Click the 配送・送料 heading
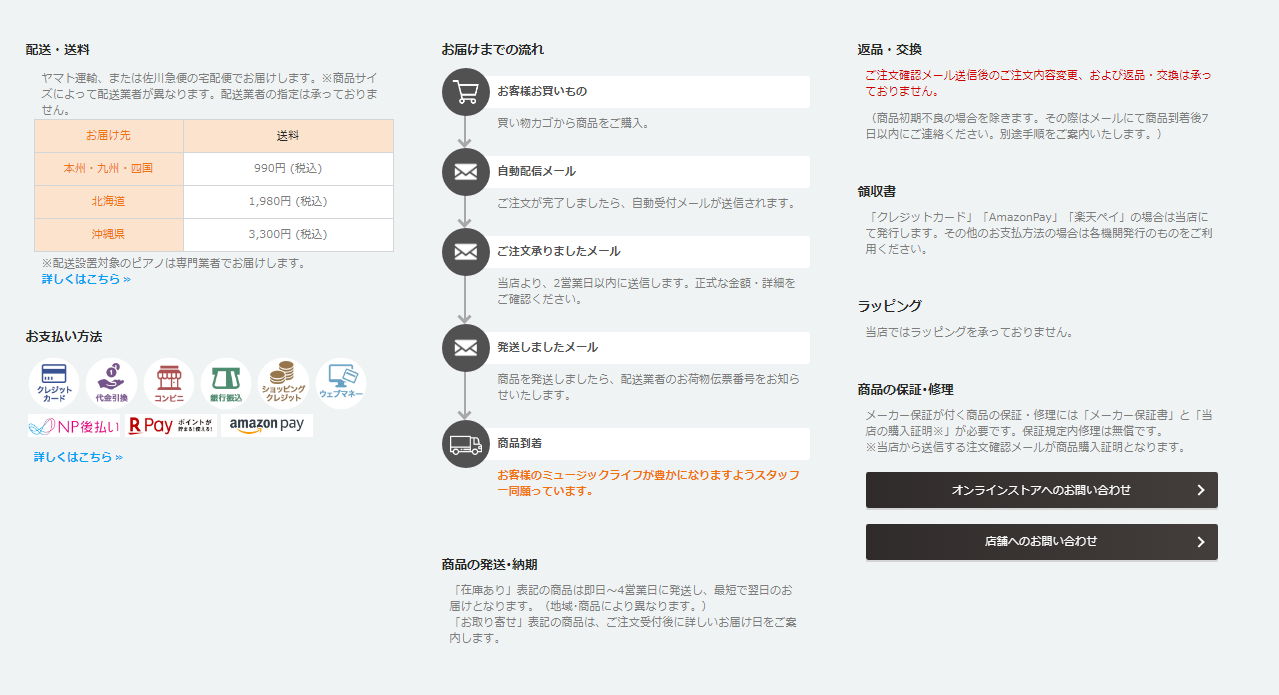Viewport: 1279px width, 695px height. [58, 50]
